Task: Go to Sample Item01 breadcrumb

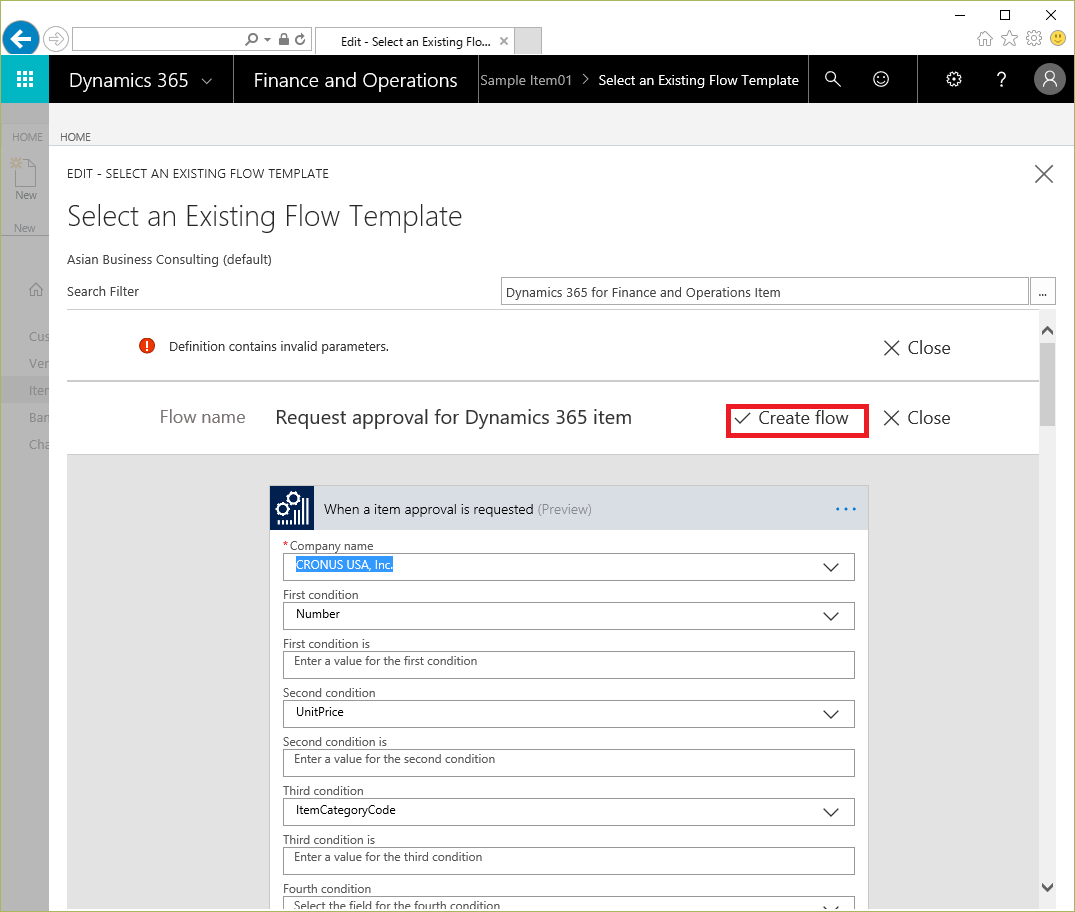Action: coord(526,80)
